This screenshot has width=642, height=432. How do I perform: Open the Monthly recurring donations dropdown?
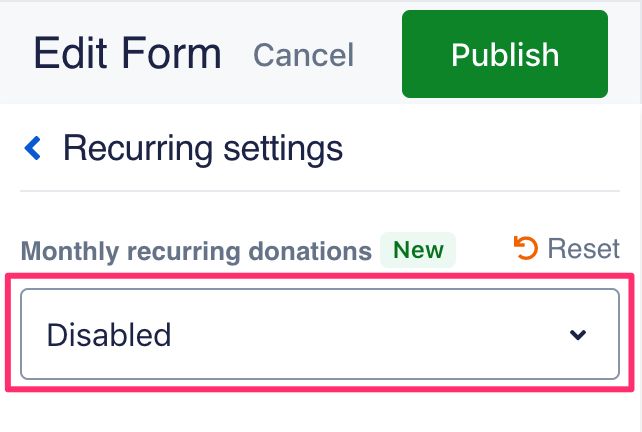(320, 334)
